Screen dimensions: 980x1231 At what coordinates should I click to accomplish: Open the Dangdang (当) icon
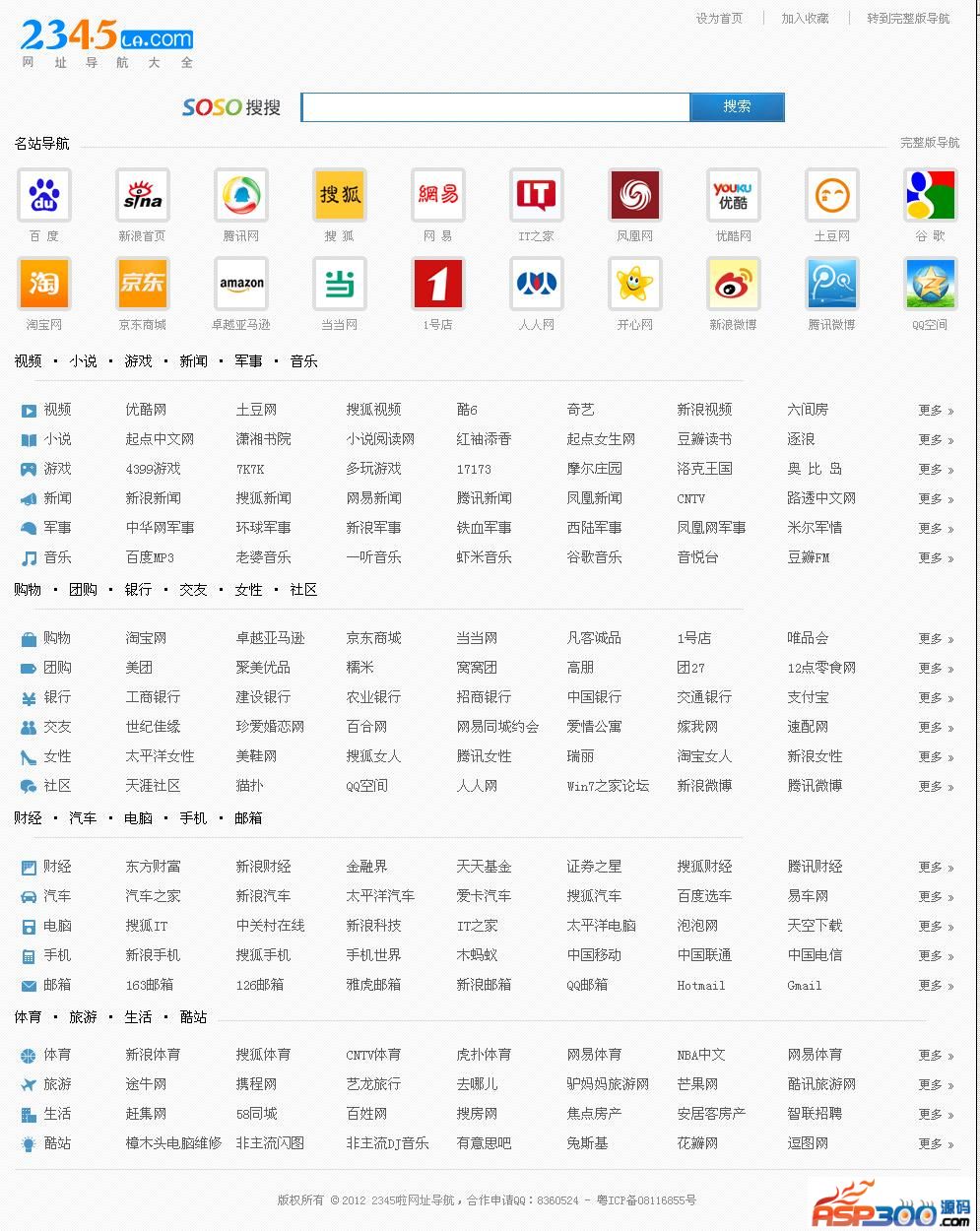340,284
